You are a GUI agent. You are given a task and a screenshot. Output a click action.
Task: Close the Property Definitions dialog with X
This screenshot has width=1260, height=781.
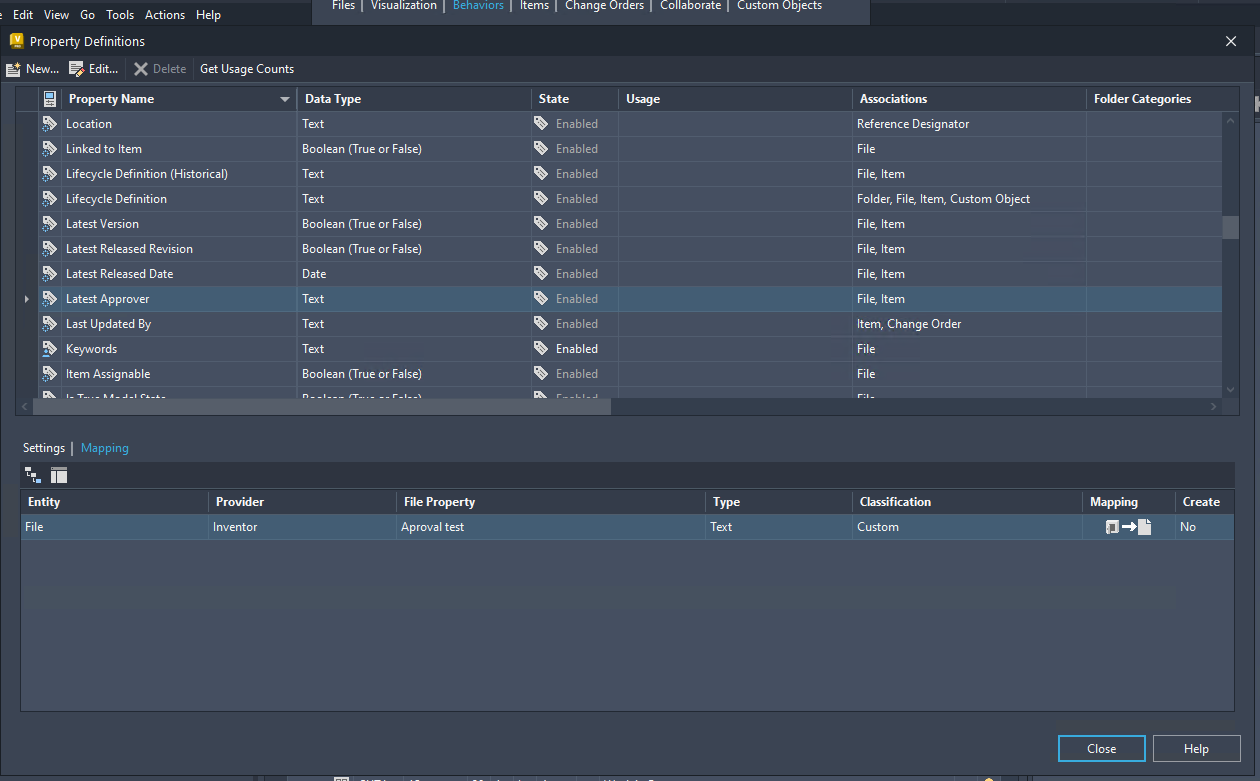[x=1231, y=41]
